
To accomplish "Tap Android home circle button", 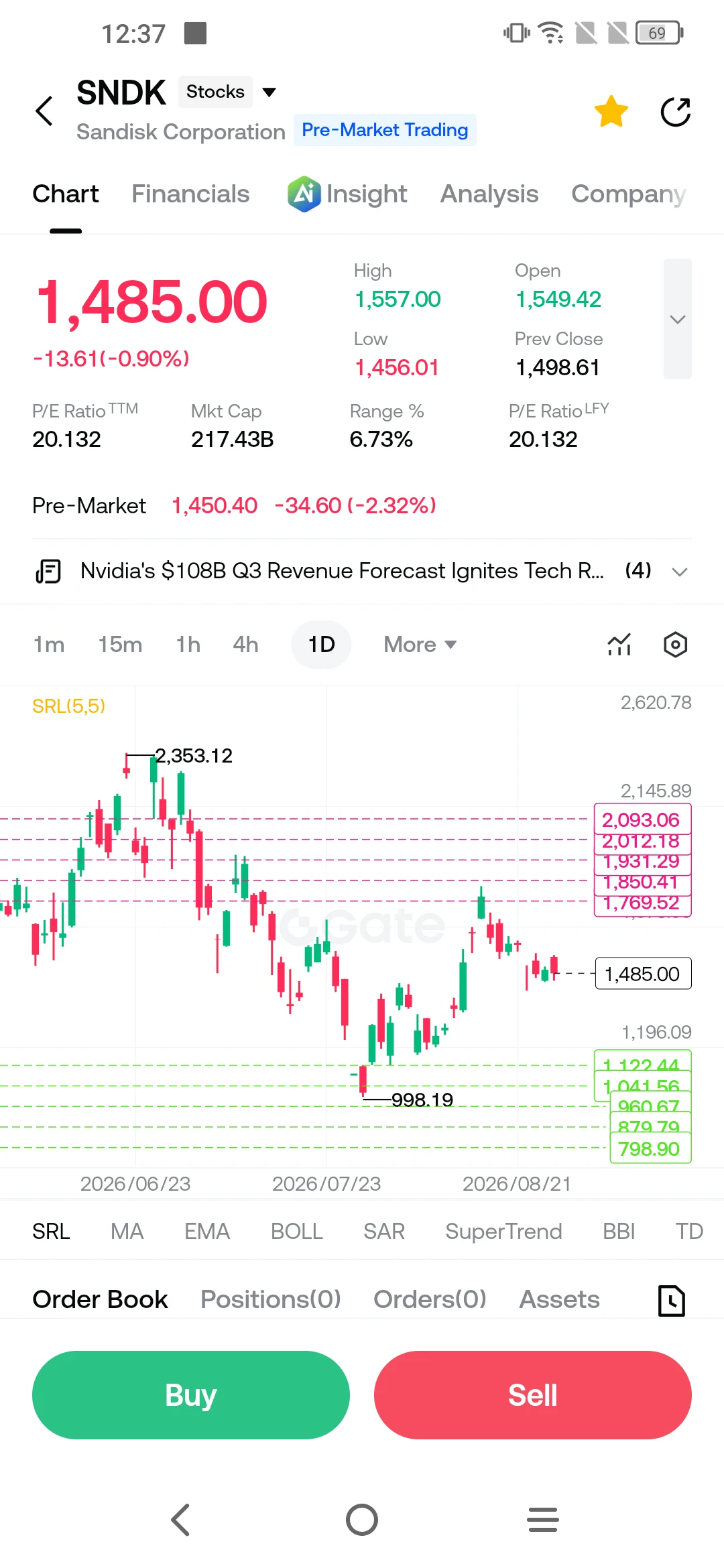I will coord(362,1520).
